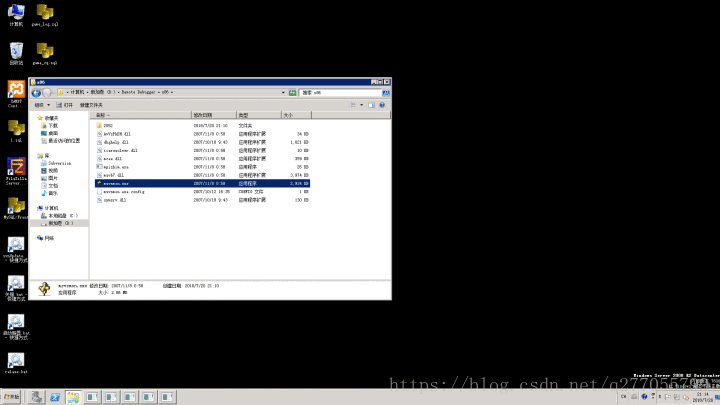Open PowerShell from the taskbar

pyautogui.click(x=55, y=397)
